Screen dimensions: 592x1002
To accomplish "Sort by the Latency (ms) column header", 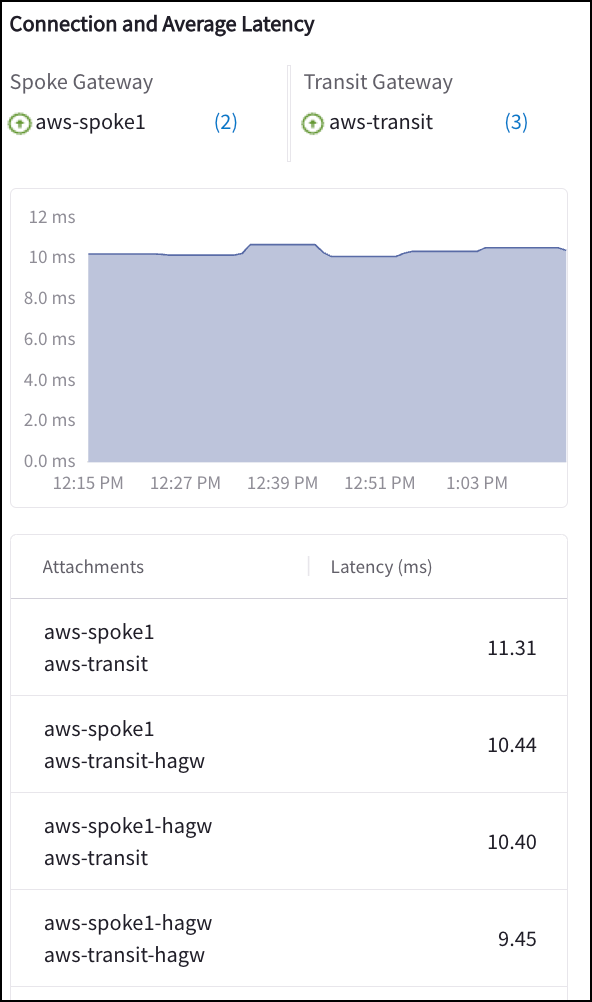I will tap(381, 567).
